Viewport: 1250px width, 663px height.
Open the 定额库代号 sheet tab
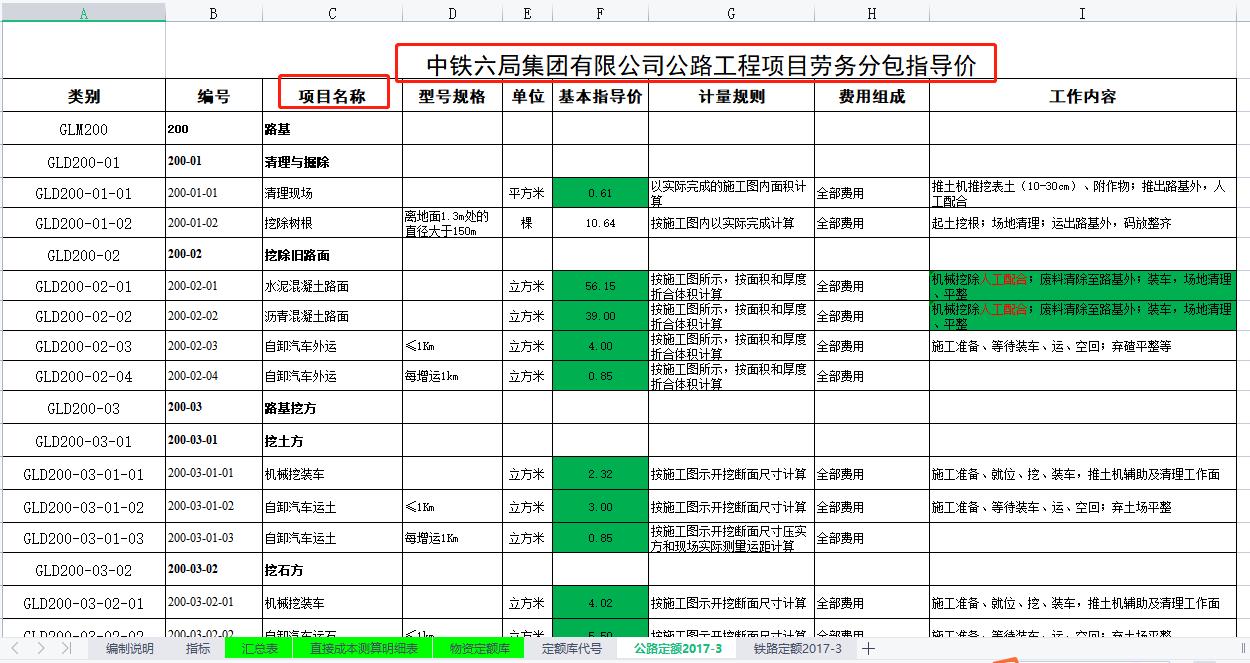pyautogui.click(x=572, y=648)
